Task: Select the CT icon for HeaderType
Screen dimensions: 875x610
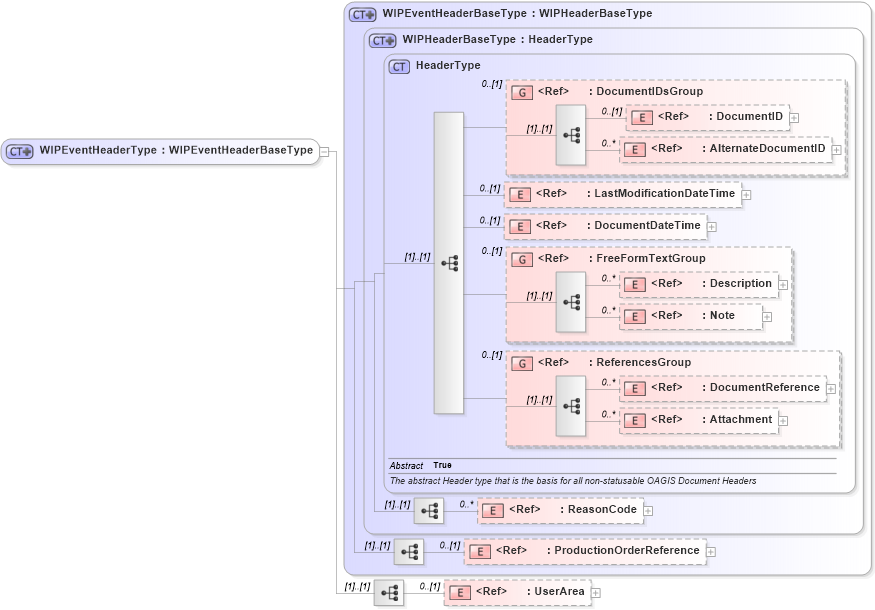Action: [399, 65]
